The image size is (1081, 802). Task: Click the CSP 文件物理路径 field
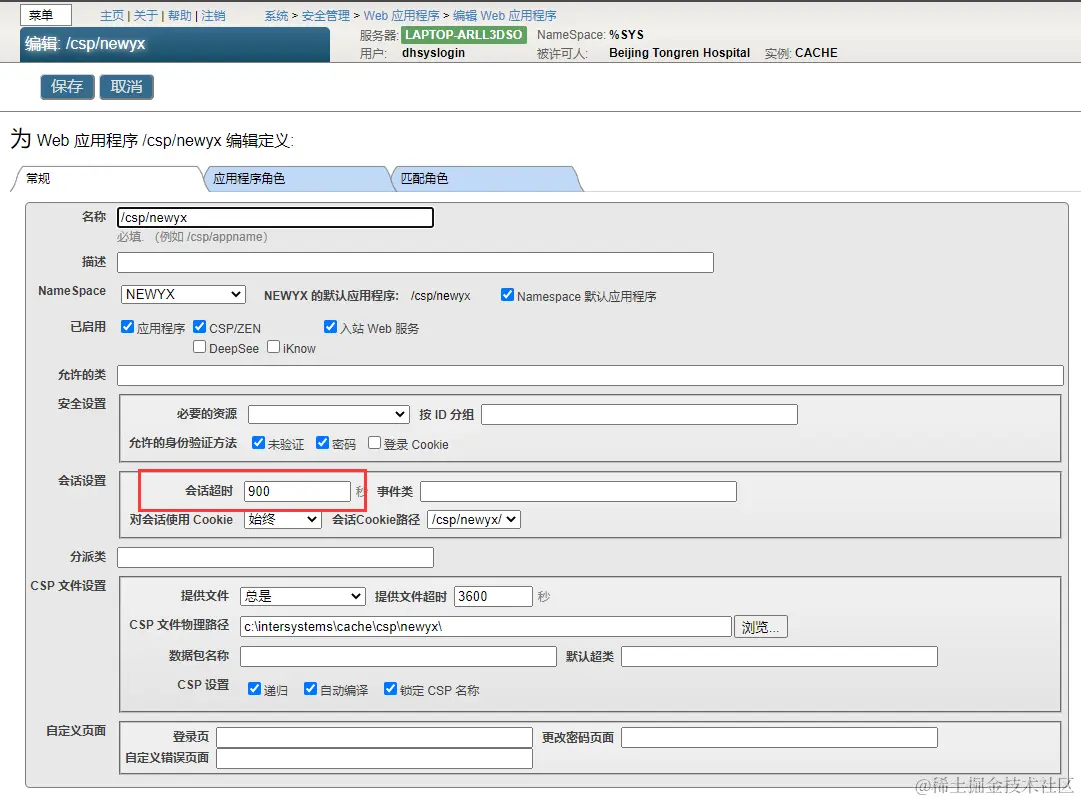click(485, 627)
